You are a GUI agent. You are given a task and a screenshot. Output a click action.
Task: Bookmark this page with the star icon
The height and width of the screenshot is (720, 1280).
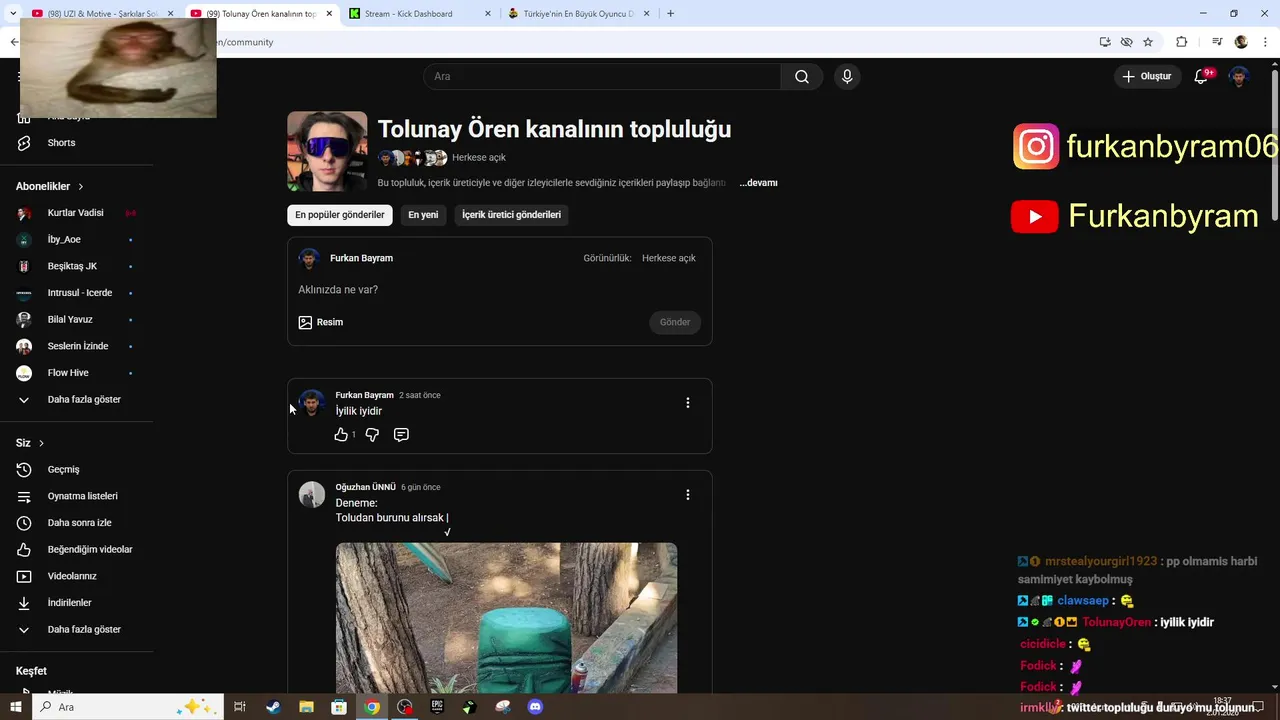1148,42
